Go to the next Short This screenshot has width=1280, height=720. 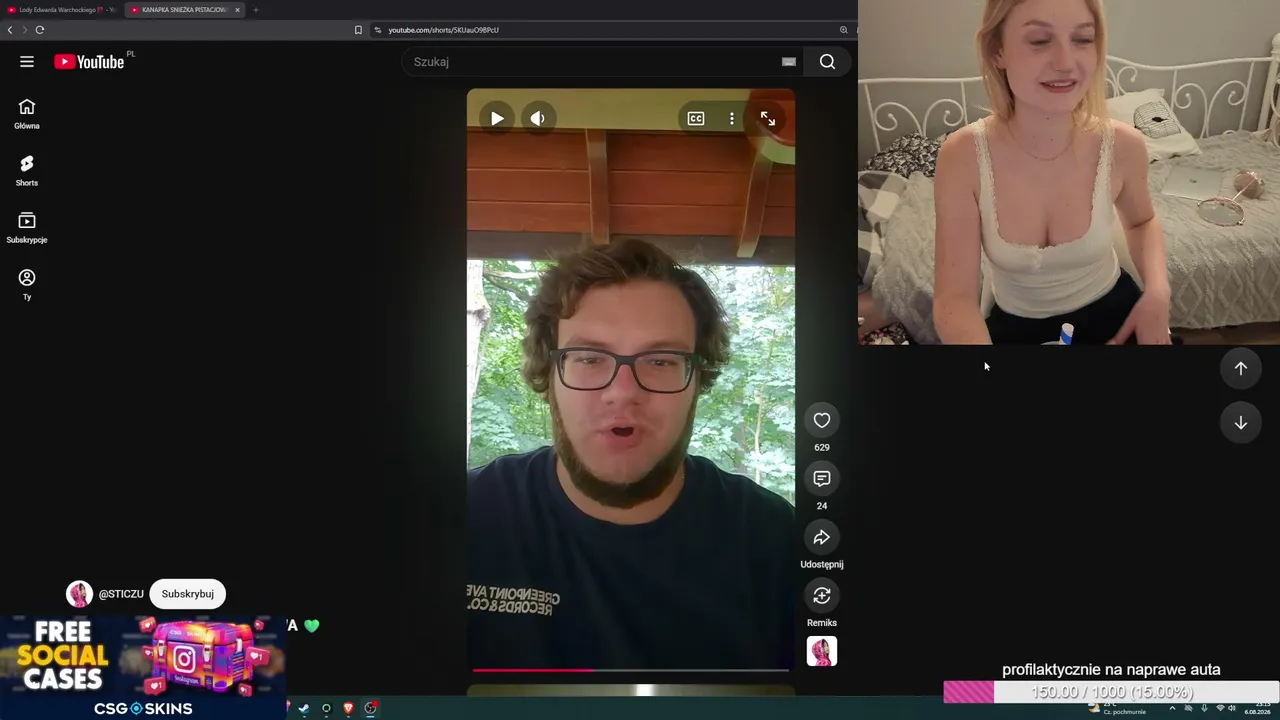(x=1241, y=423)
